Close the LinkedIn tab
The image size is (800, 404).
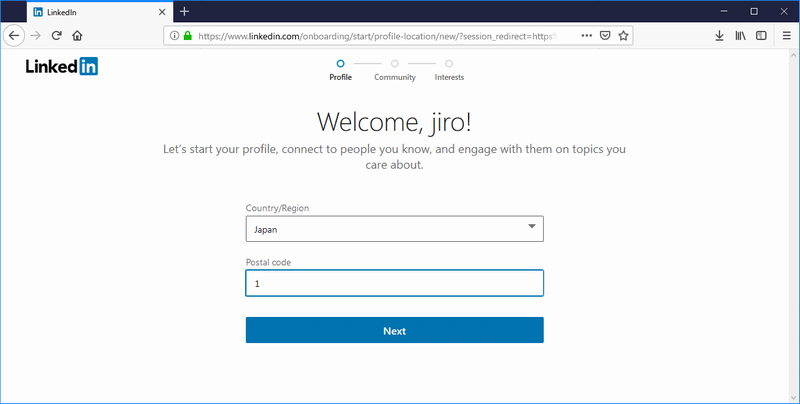(x=162, y=12)
